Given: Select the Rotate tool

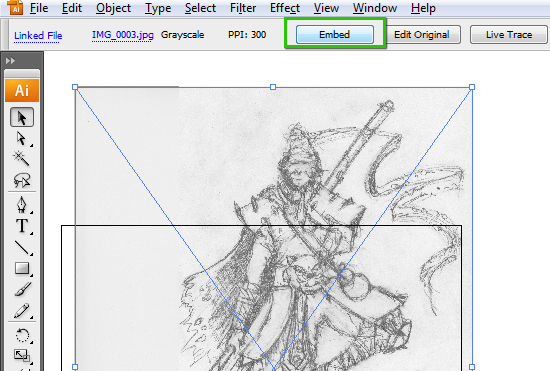Looking at the screenshot, I should pyautogui.click(x=22, y=335).
